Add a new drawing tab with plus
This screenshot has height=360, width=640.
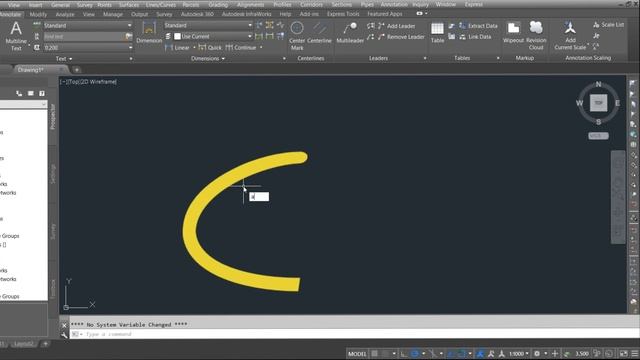76,70
